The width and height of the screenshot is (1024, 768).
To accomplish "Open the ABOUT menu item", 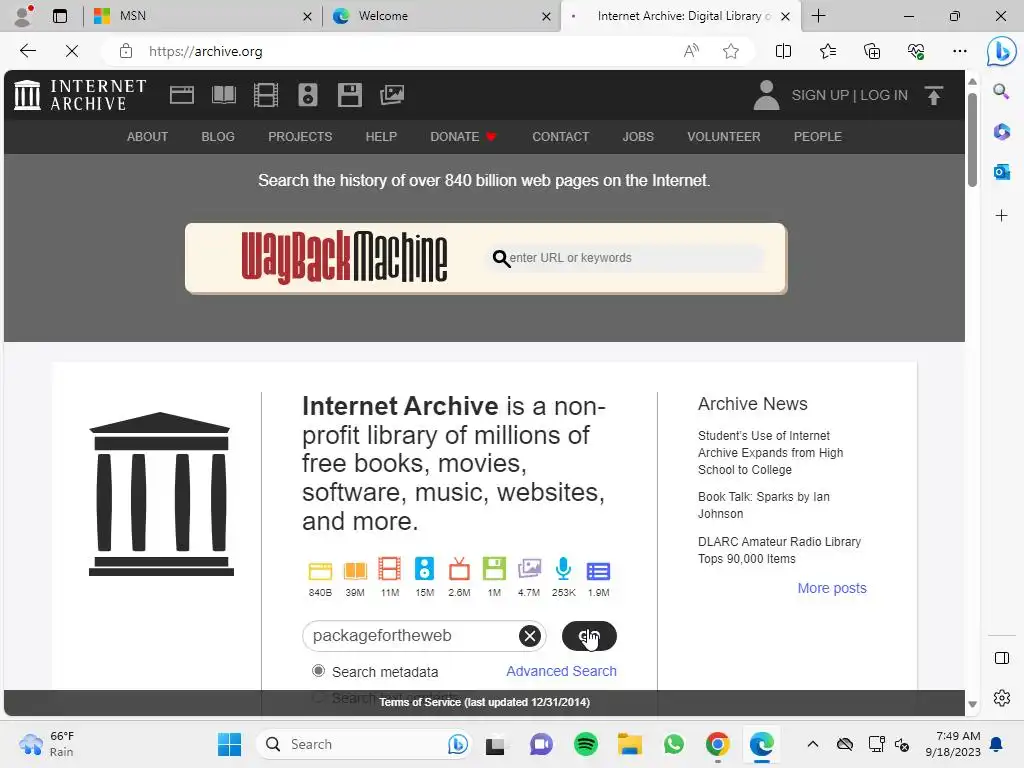I will pos(148,136).
